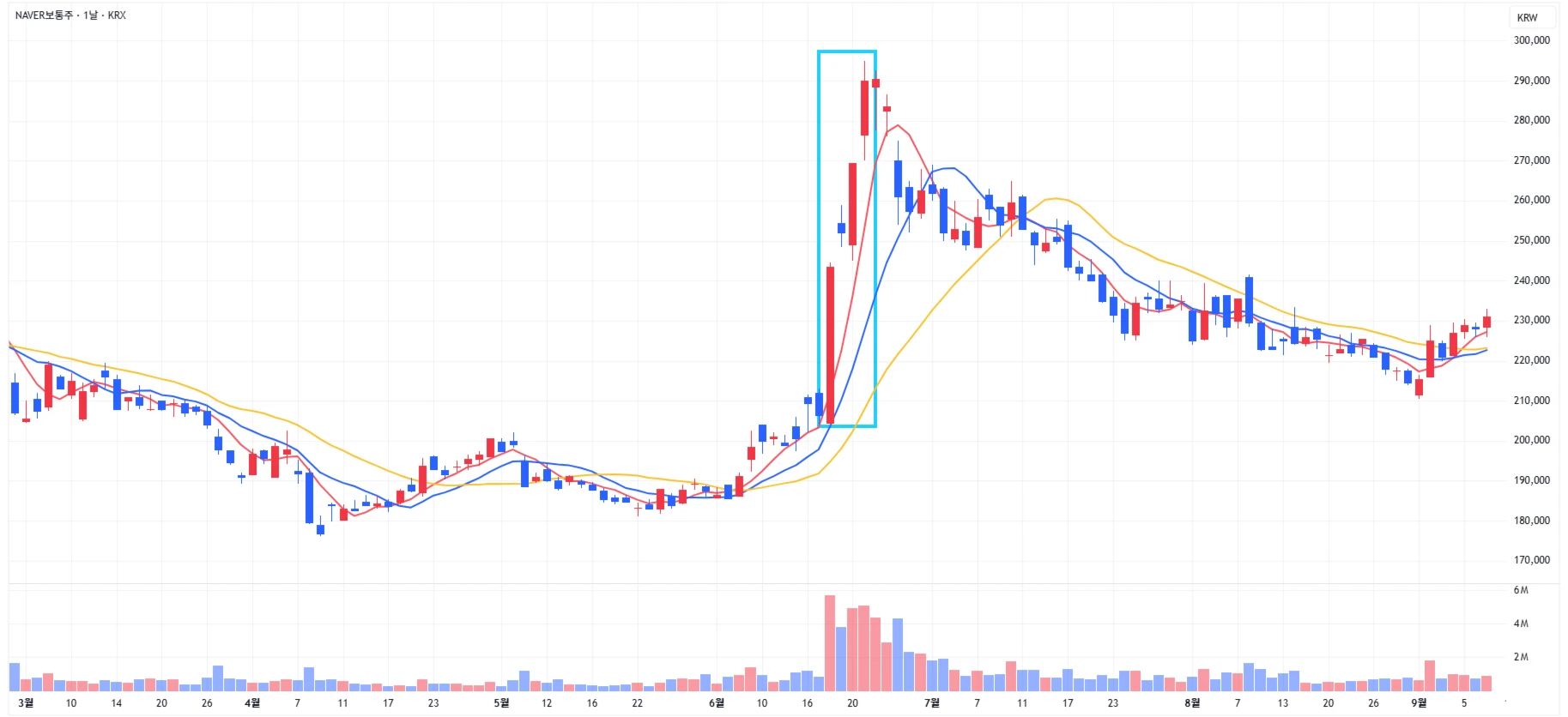Select the 4M volume axis label

click(x=1521, y=624)
